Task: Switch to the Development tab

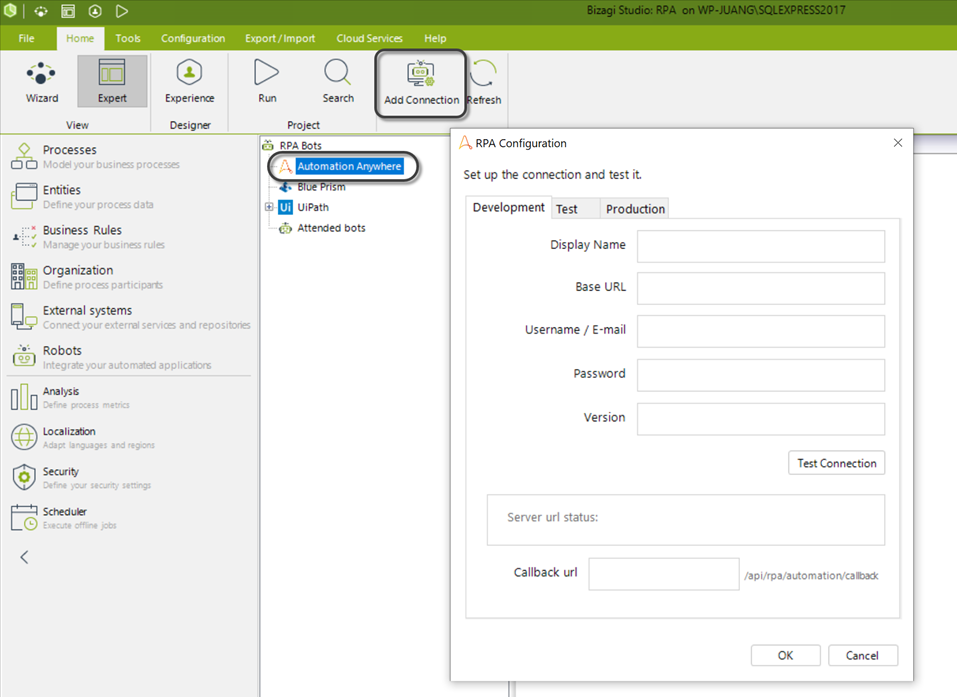Action: (508, 208)
